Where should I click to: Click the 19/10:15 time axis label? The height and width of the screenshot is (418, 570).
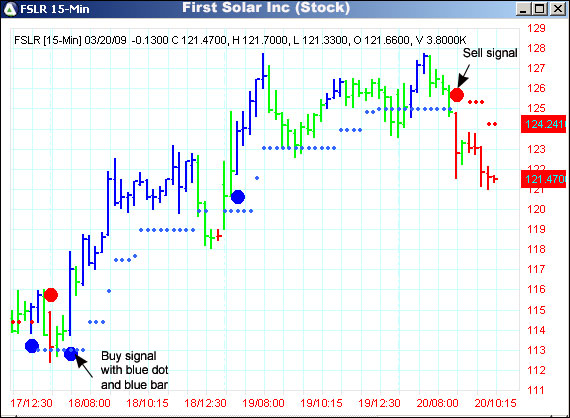321,403
